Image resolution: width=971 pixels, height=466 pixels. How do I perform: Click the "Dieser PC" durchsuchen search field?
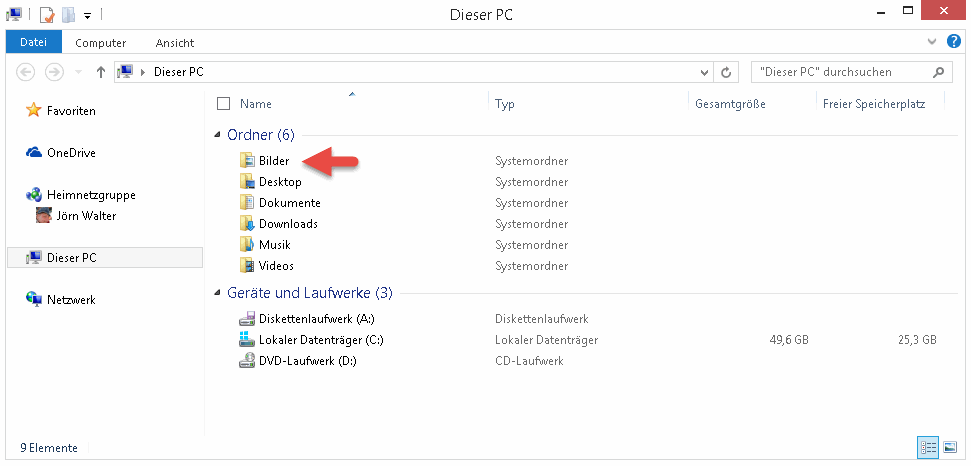(x=840, y=72)
